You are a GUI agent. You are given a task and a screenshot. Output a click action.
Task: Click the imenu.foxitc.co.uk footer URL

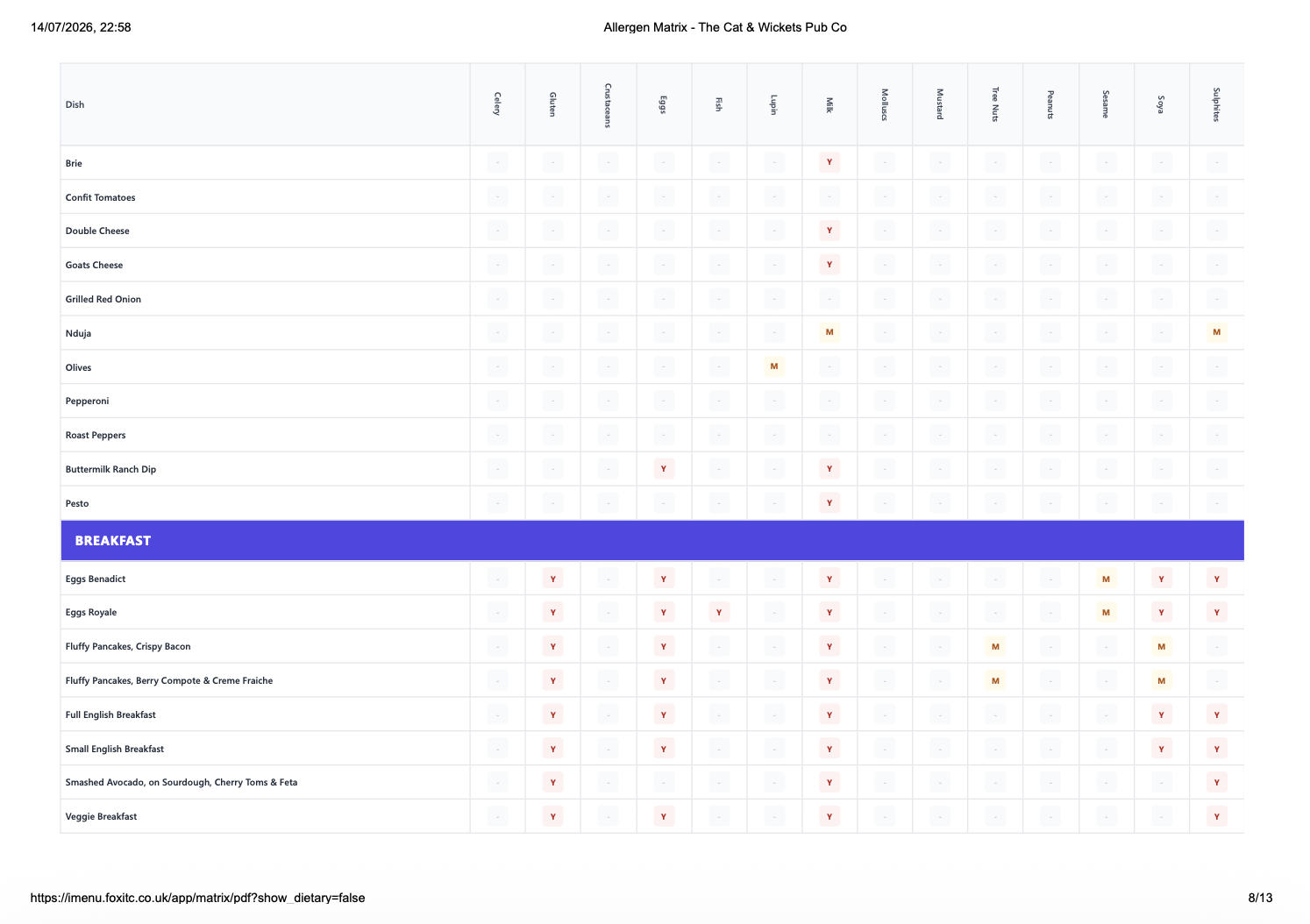click(x=197, y=898)
